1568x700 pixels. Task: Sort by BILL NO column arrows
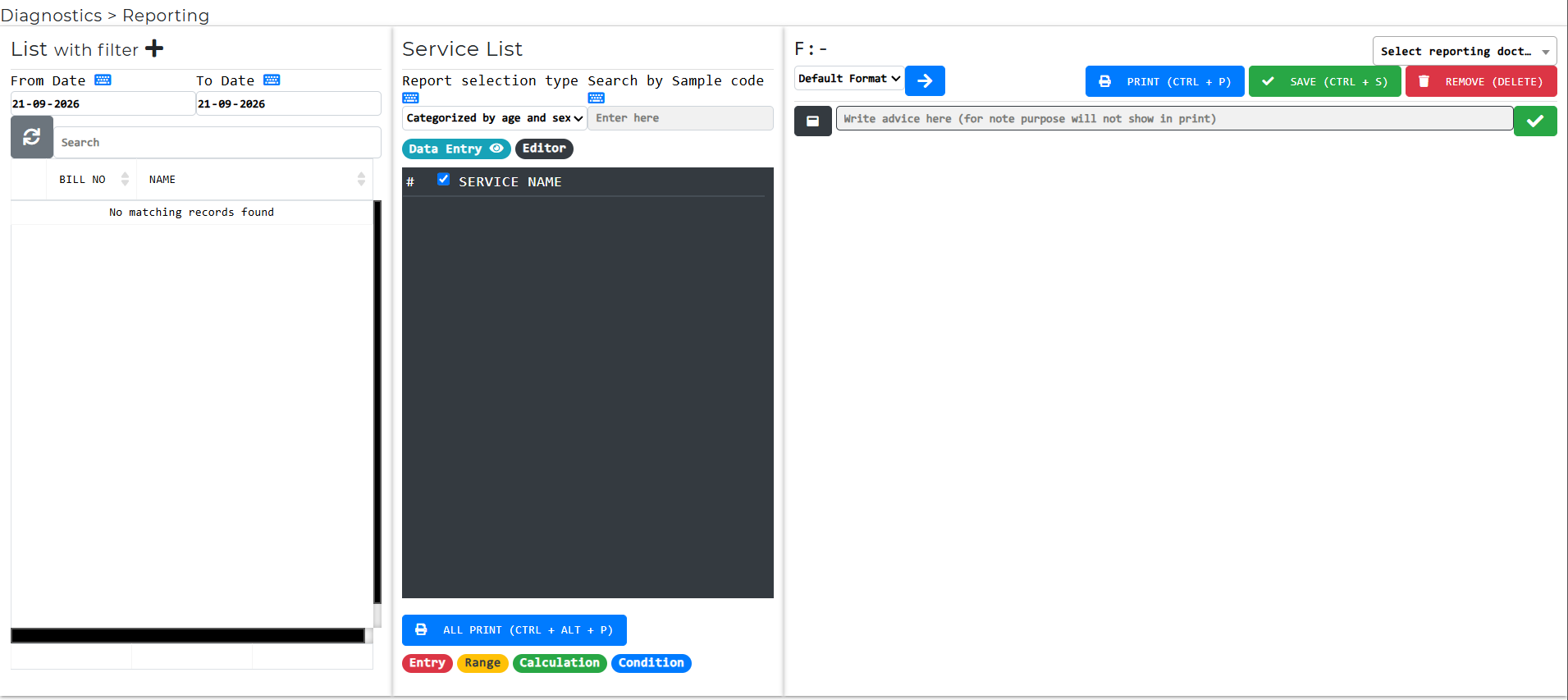point(125,179)
